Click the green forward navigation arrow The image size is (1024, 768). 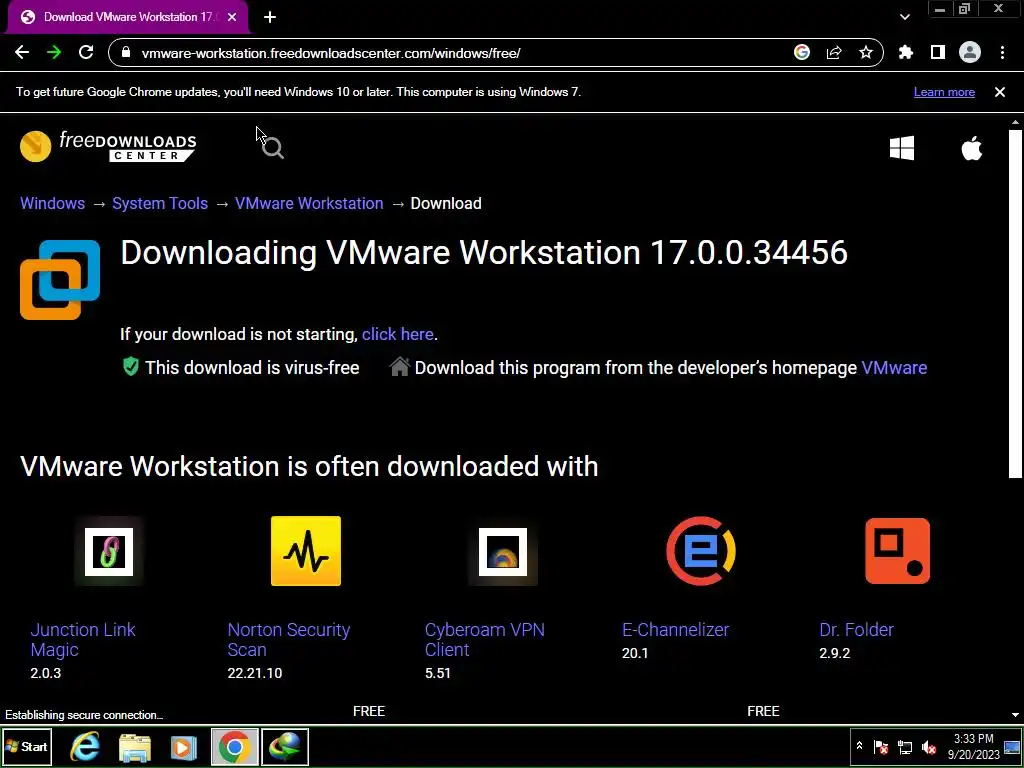click(54, 53)
